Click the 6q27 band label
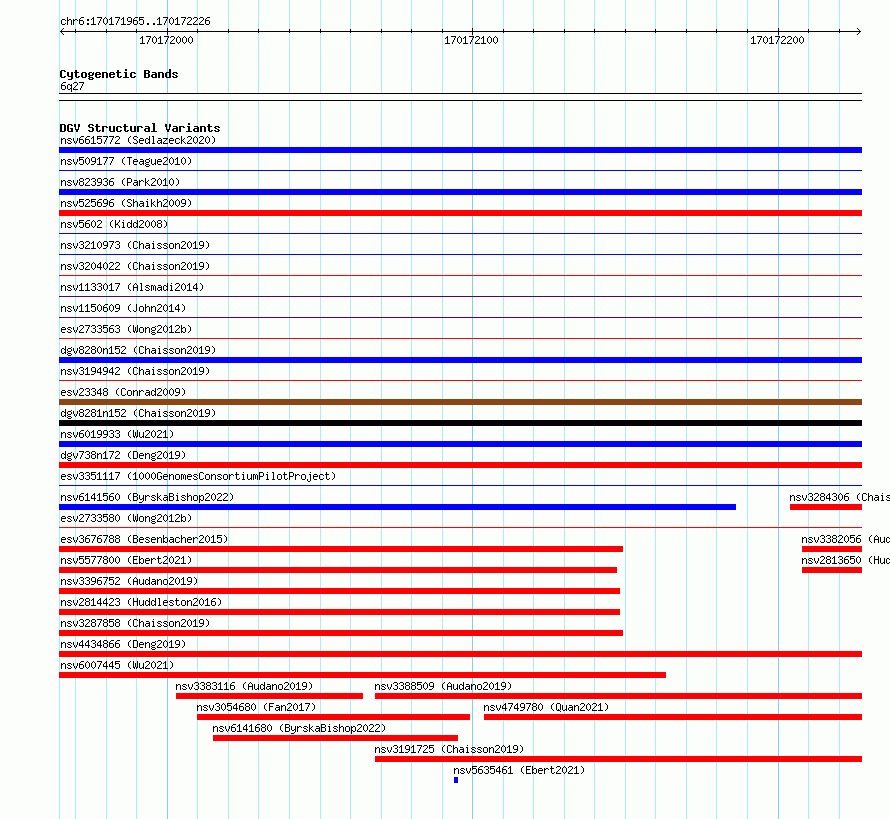This screenshot has width=890, height=819. 72,86
